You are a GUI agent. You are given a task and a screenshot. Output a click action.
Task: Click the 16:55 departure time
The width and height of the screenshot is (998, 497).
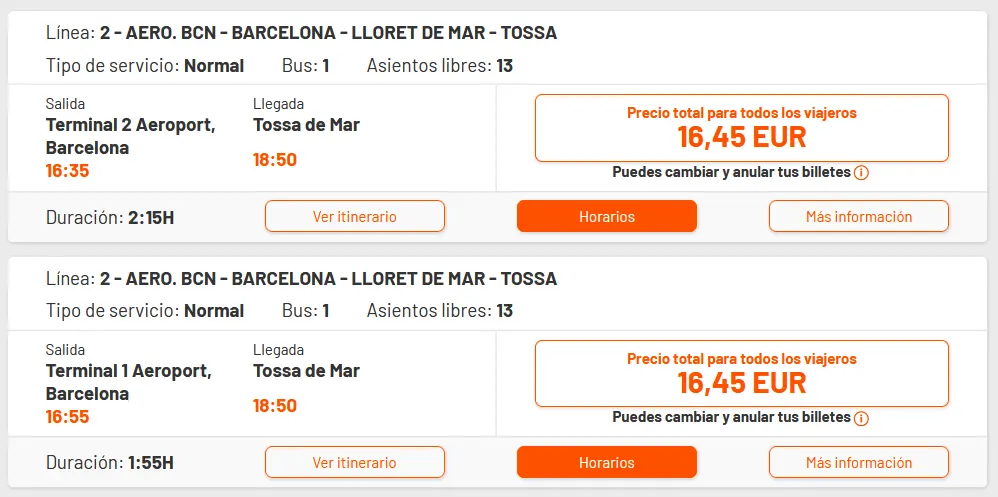(x=68, y=417)
